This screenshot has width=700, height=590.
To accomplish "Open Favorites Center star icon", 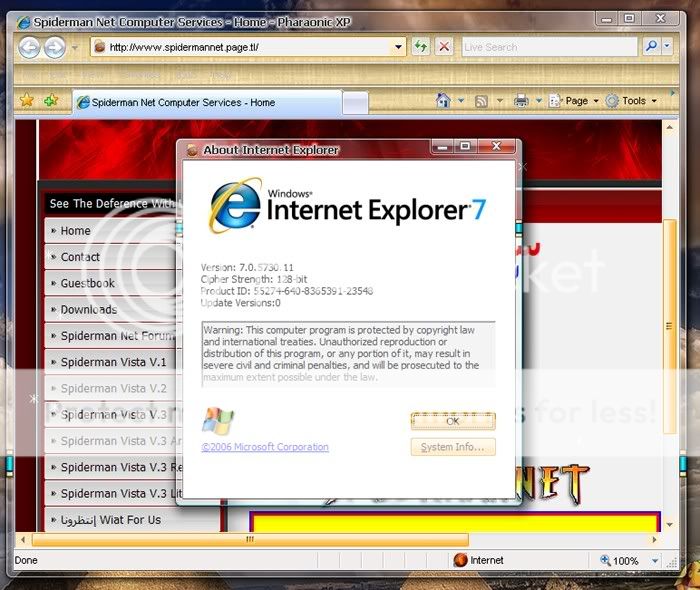I will 27,100.
